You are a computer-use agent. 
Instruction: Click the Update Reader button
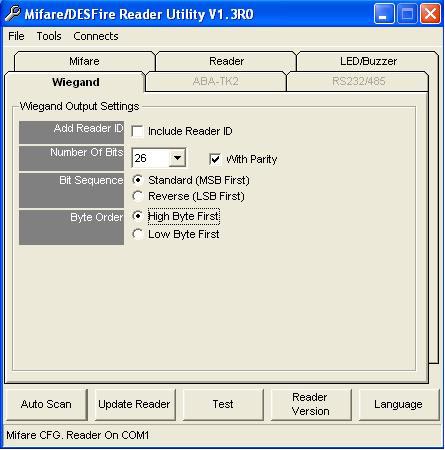(134, 404)
